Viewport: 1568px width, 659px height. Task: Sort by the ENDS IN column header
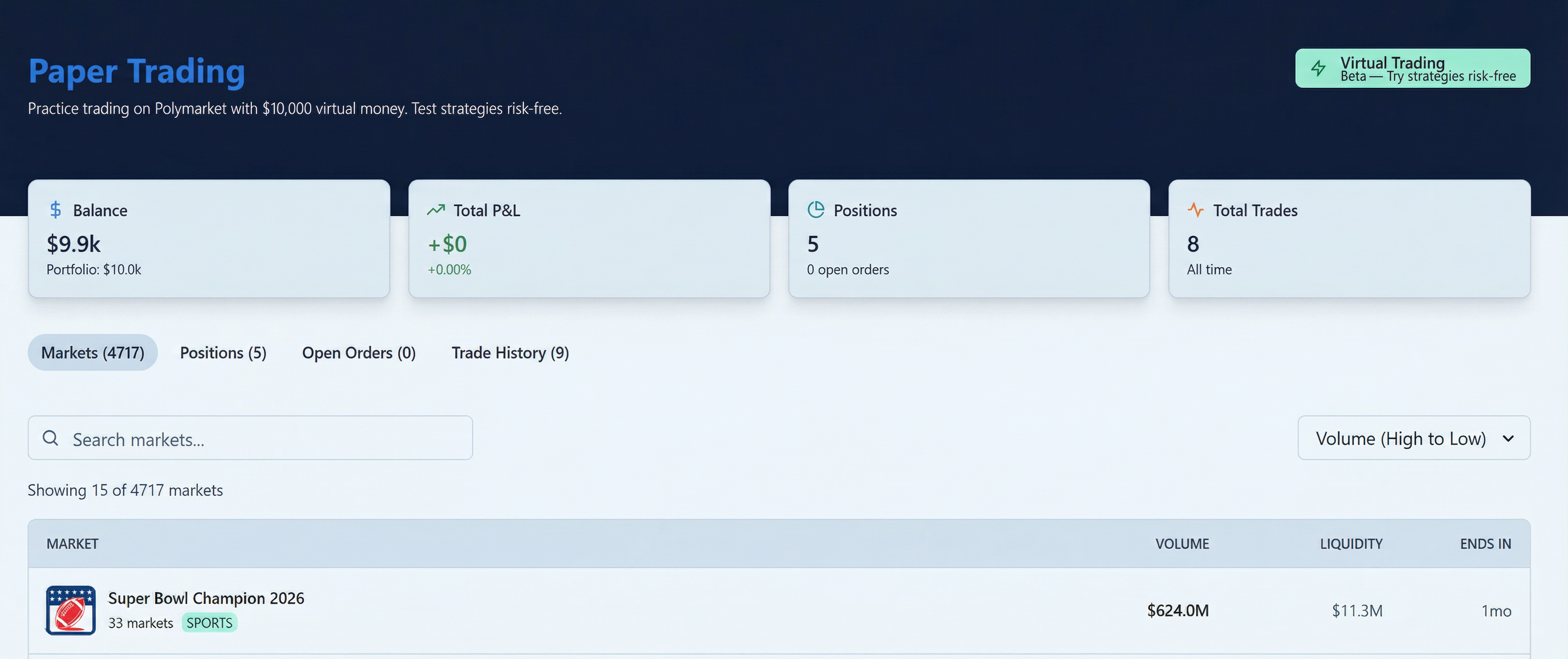tap(1485, 544)
